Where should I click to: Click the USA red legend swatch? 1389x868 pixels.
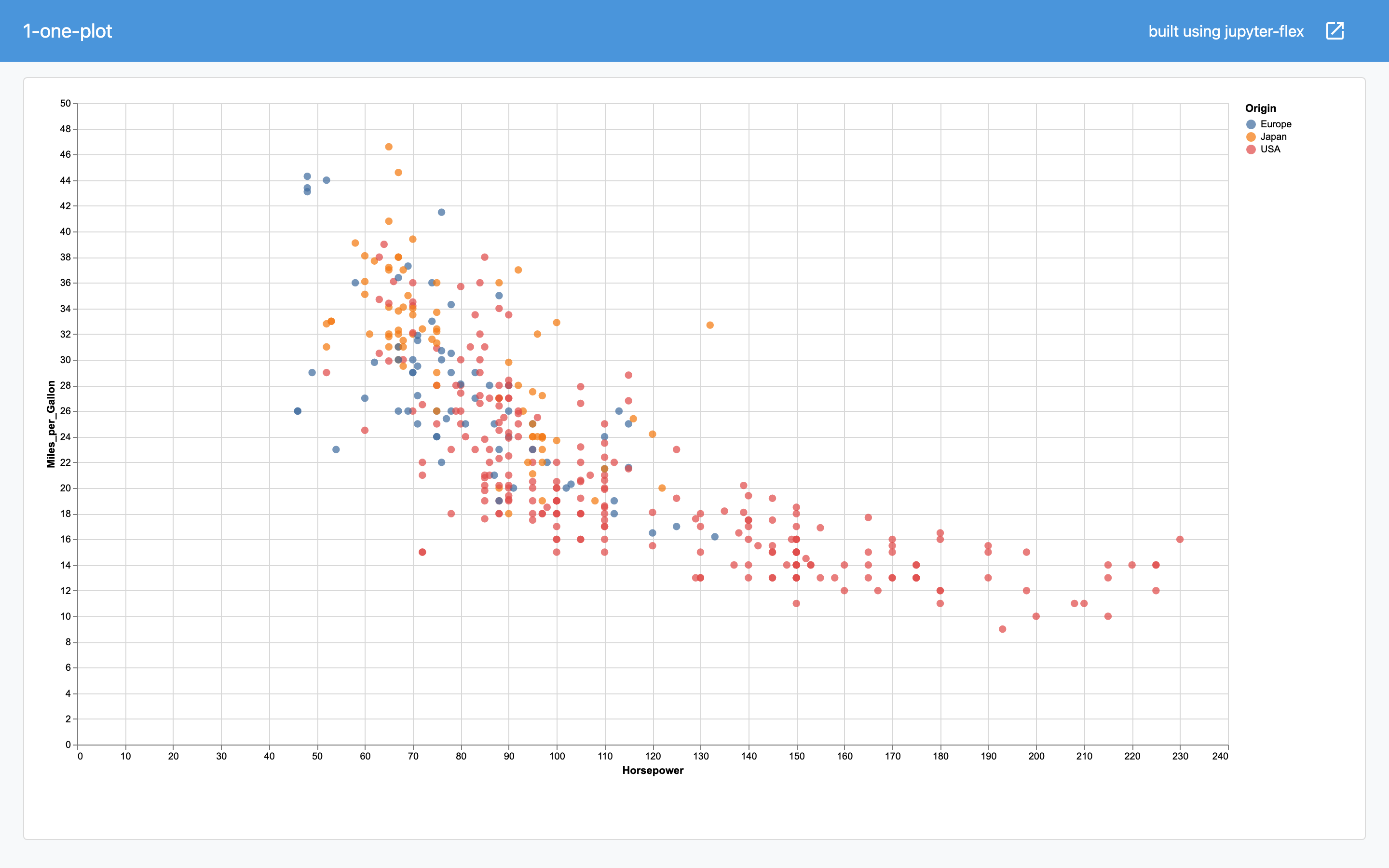[x=1251, y=150]
